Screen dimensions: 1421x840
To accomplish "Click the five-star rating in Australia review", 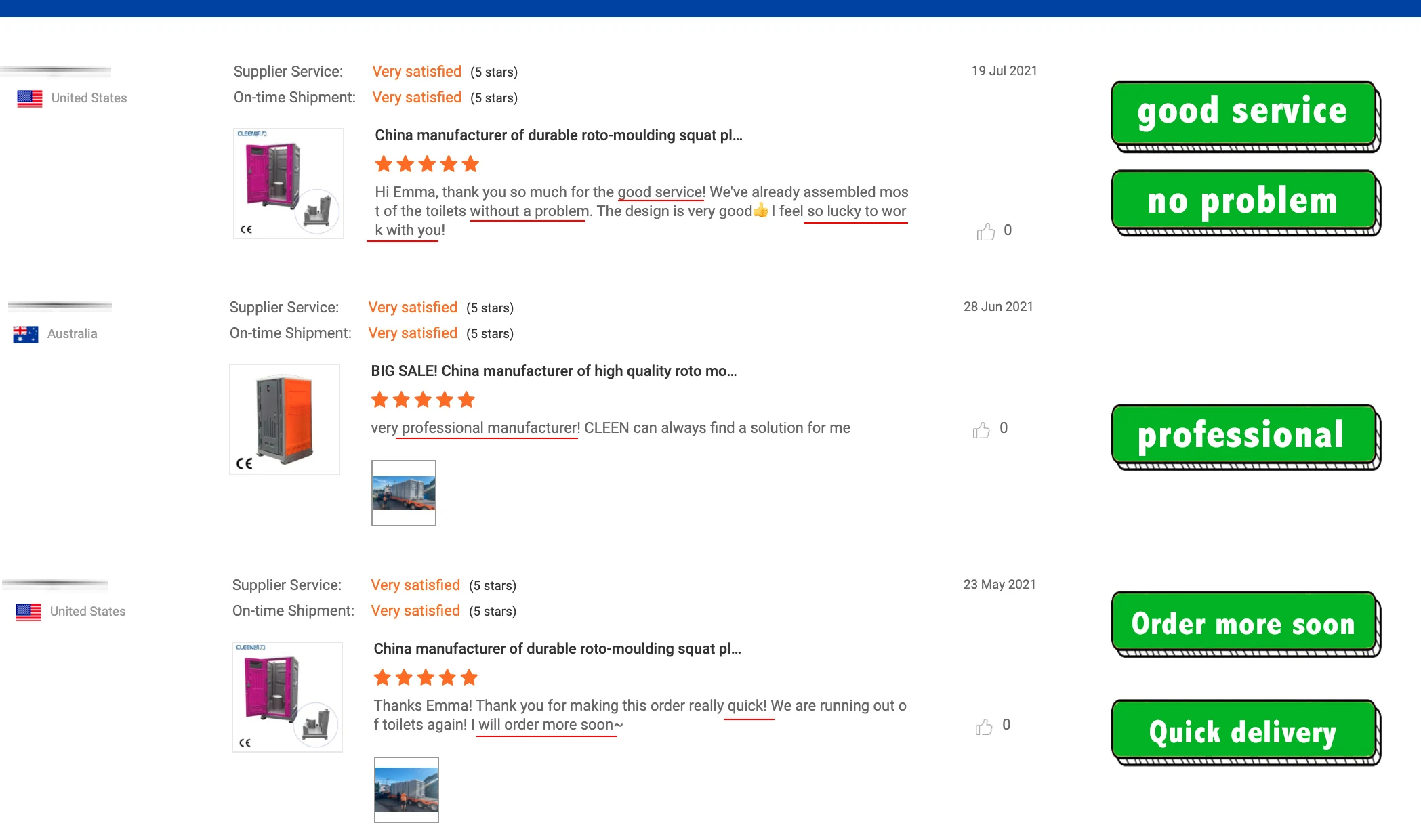I will point(423,400).
